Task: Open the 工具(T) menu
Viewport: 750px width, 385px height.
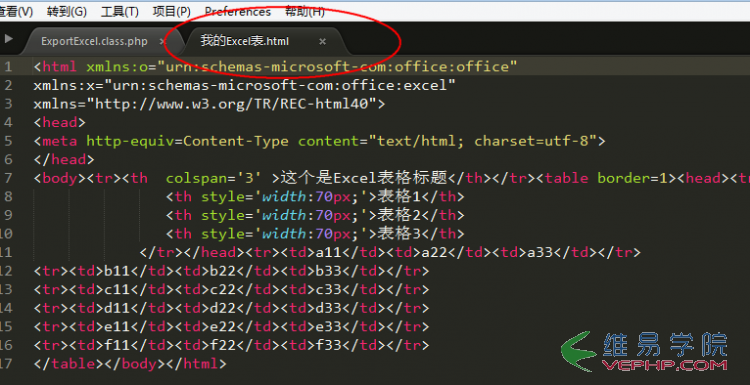Action: click(x=120, y=12)
